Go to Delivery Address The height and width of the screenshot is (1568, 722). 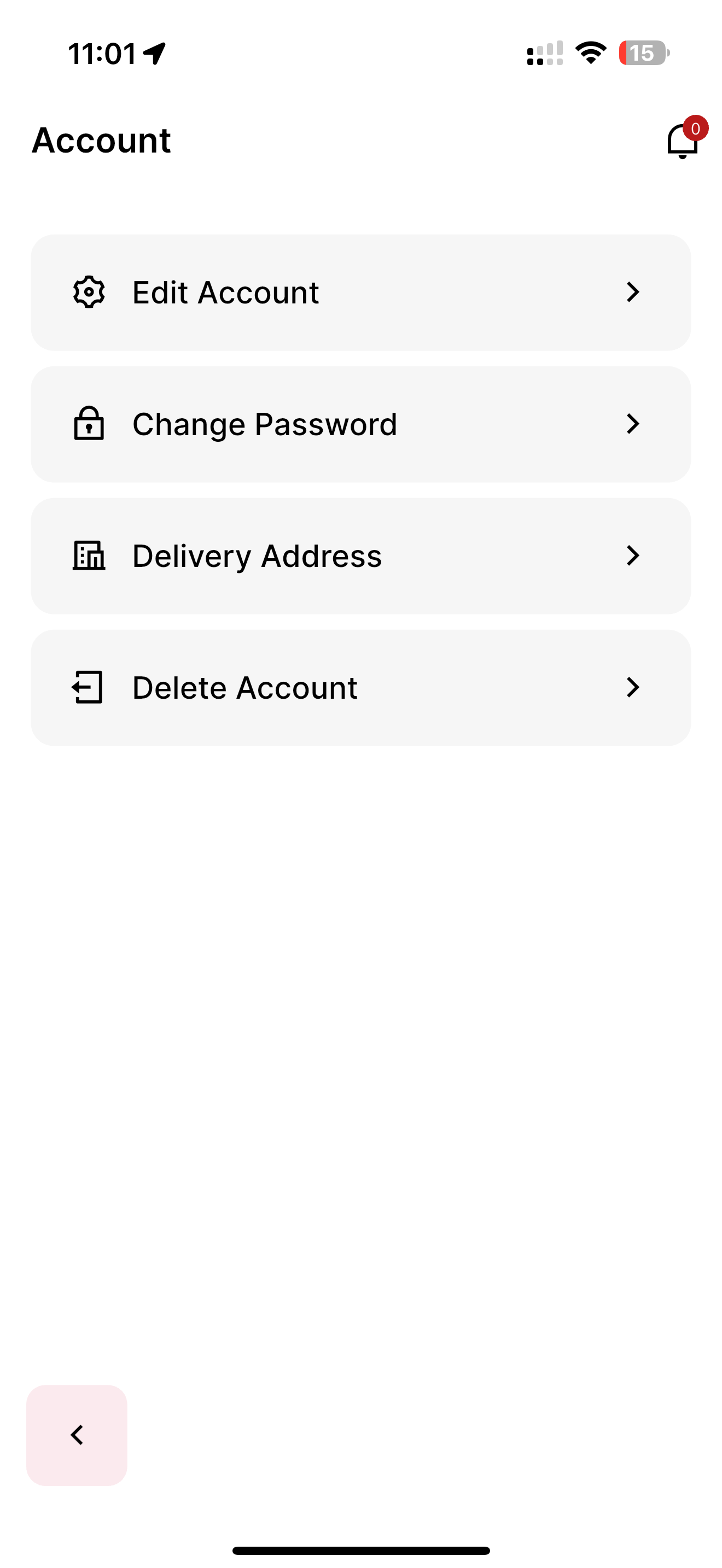coord(361,555)
